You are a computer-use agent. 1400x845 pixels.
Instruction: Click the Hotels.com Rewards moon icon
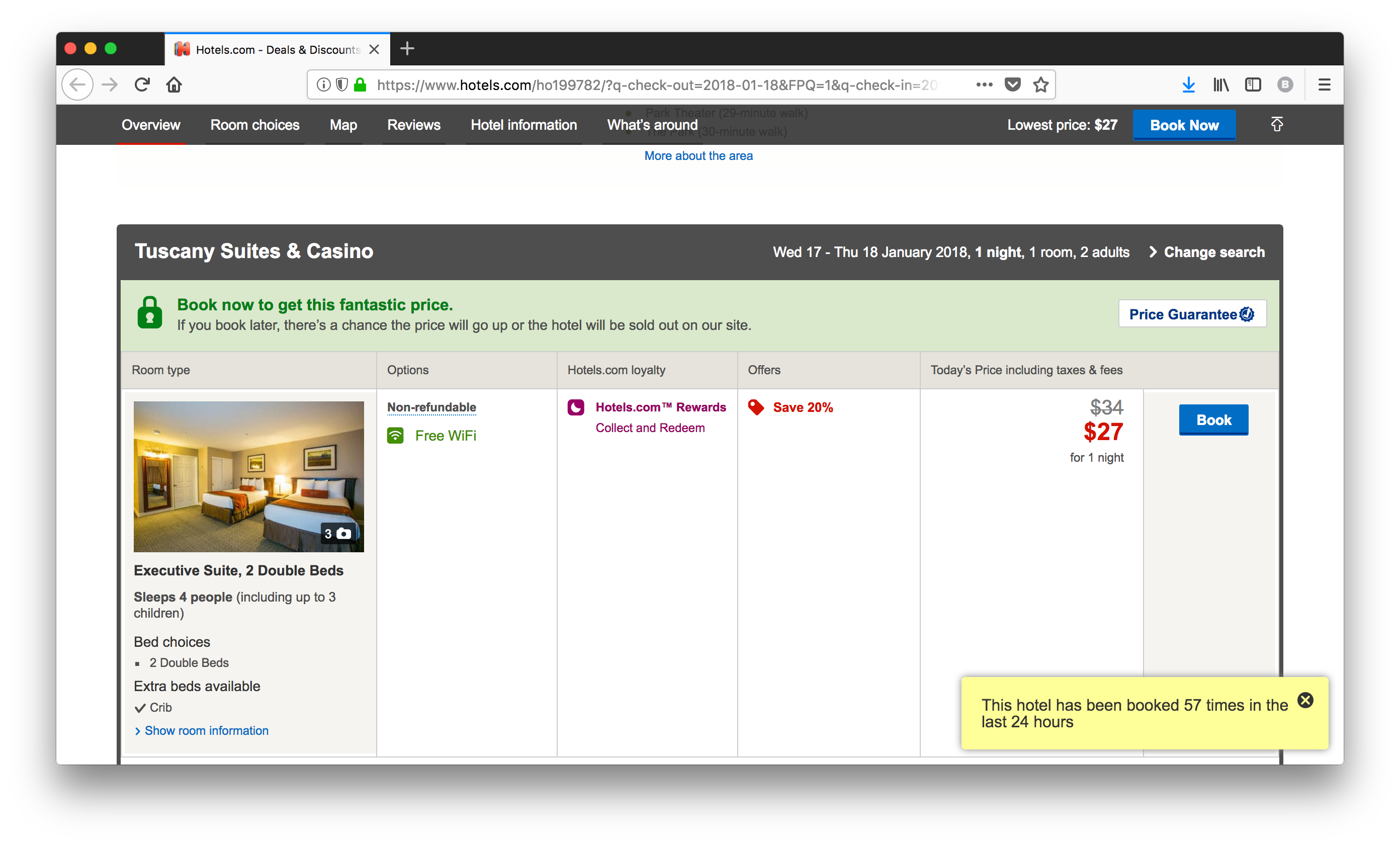576,407
